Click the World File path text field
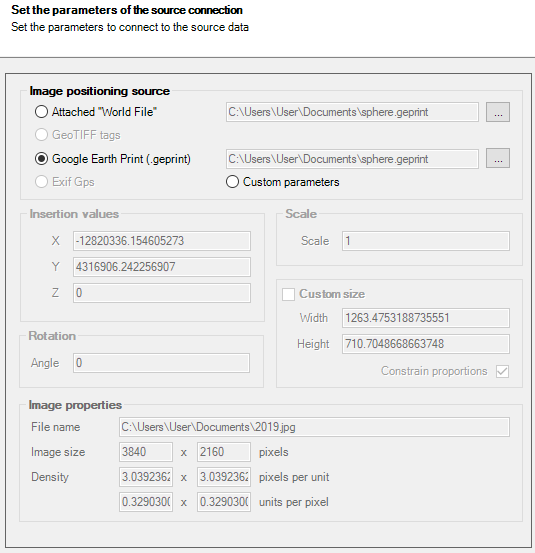 tap(352, 112)
